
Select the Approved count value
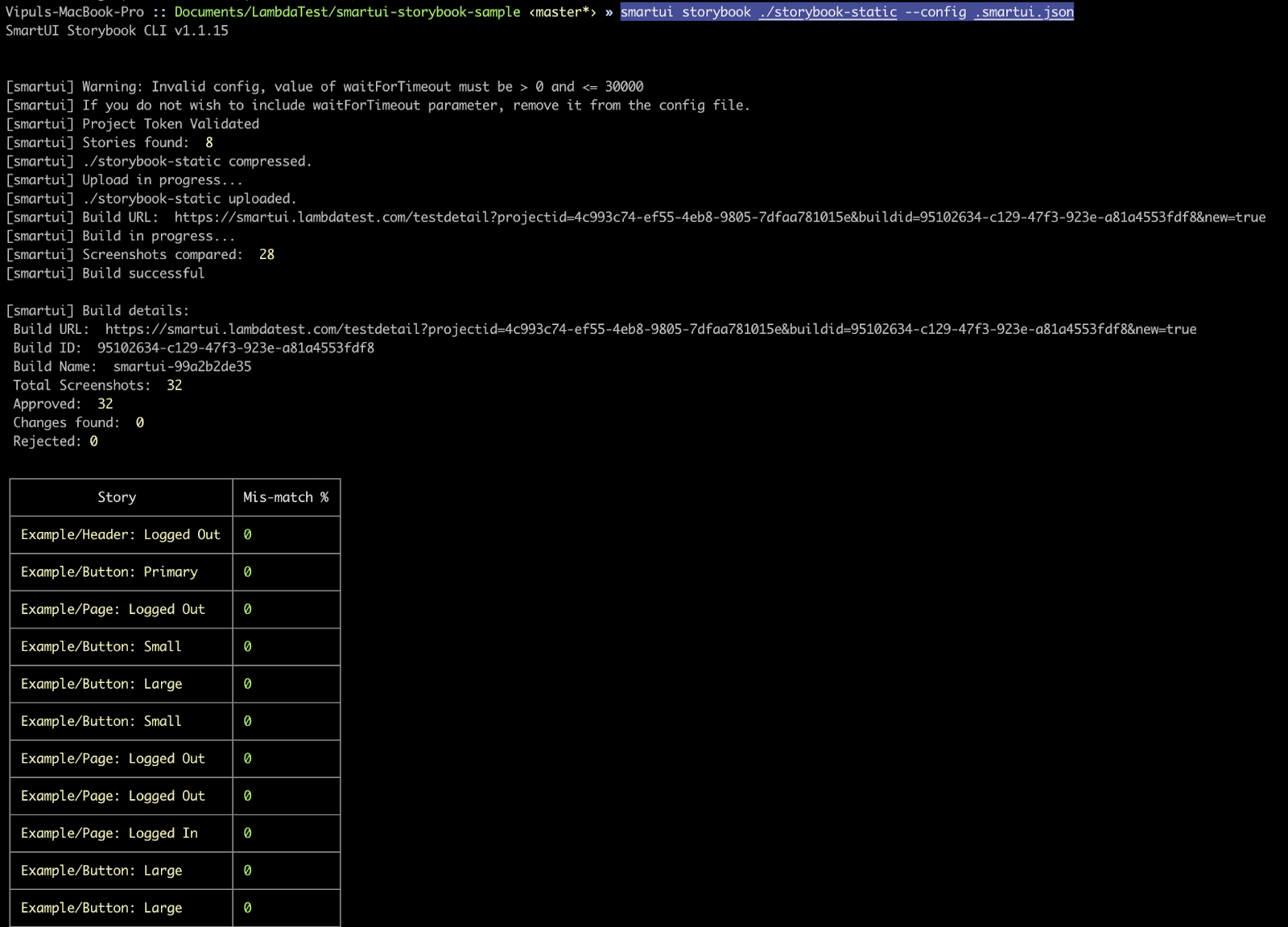coord(105,403)
